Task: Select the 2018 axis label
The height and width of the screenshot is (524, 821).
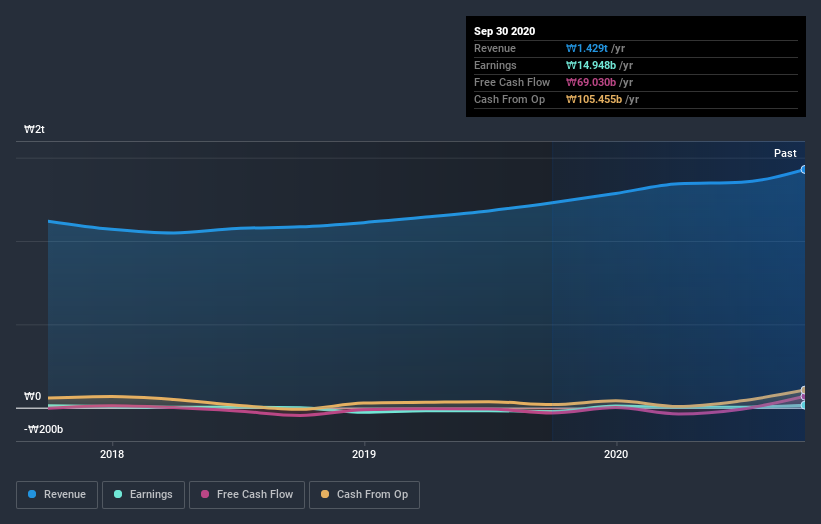Action: click(112, 454)
